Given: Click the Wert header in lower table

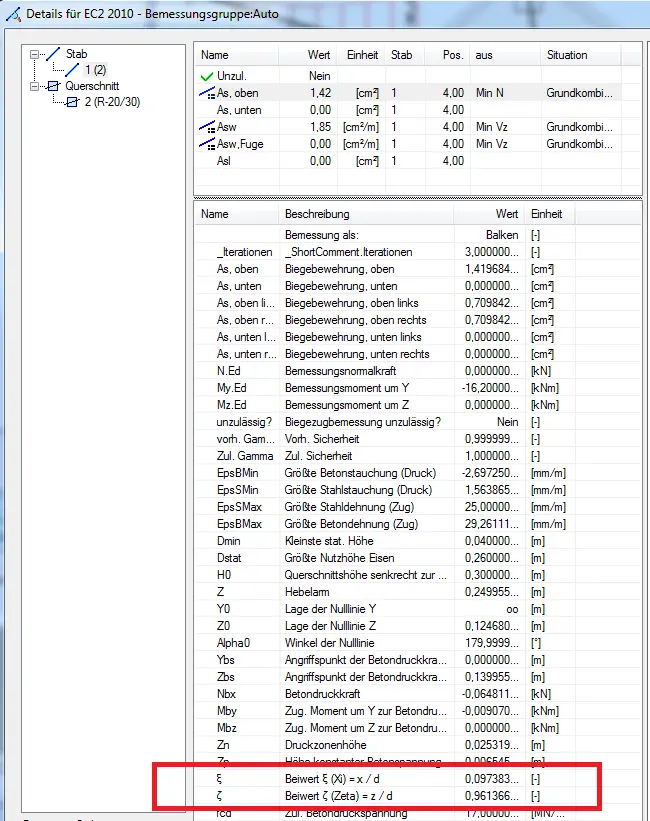Looking at the screenshot, I should (489, 214).
